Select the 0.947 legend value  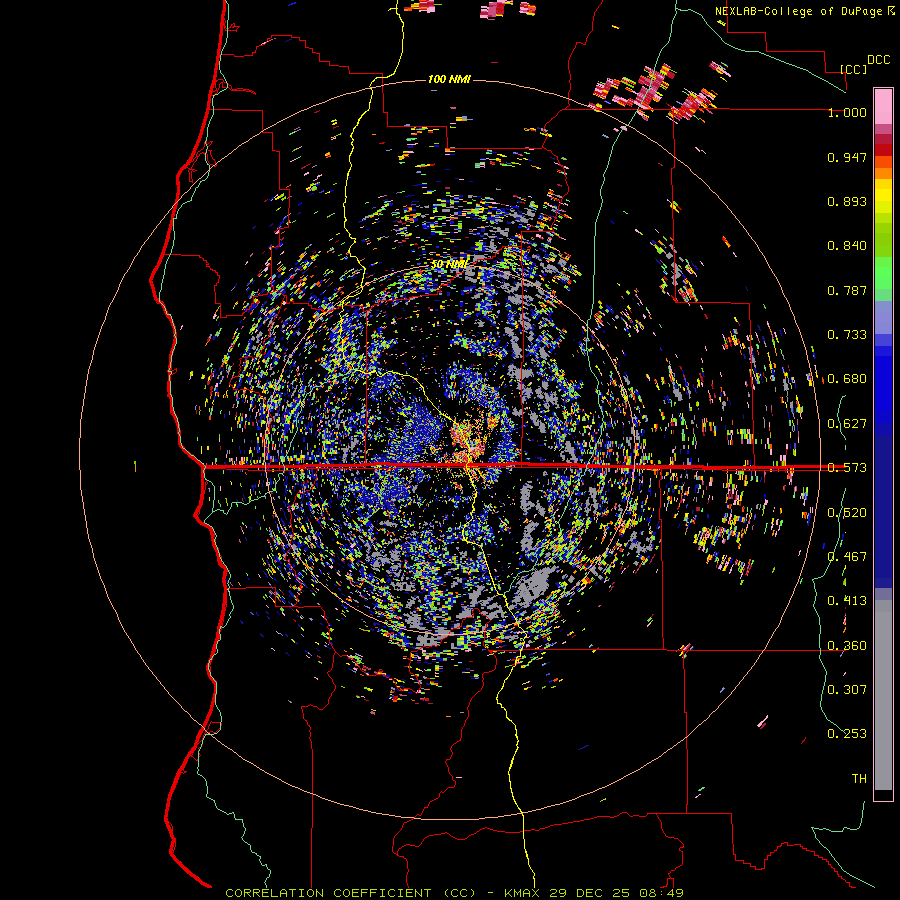(x=847, y=157)
